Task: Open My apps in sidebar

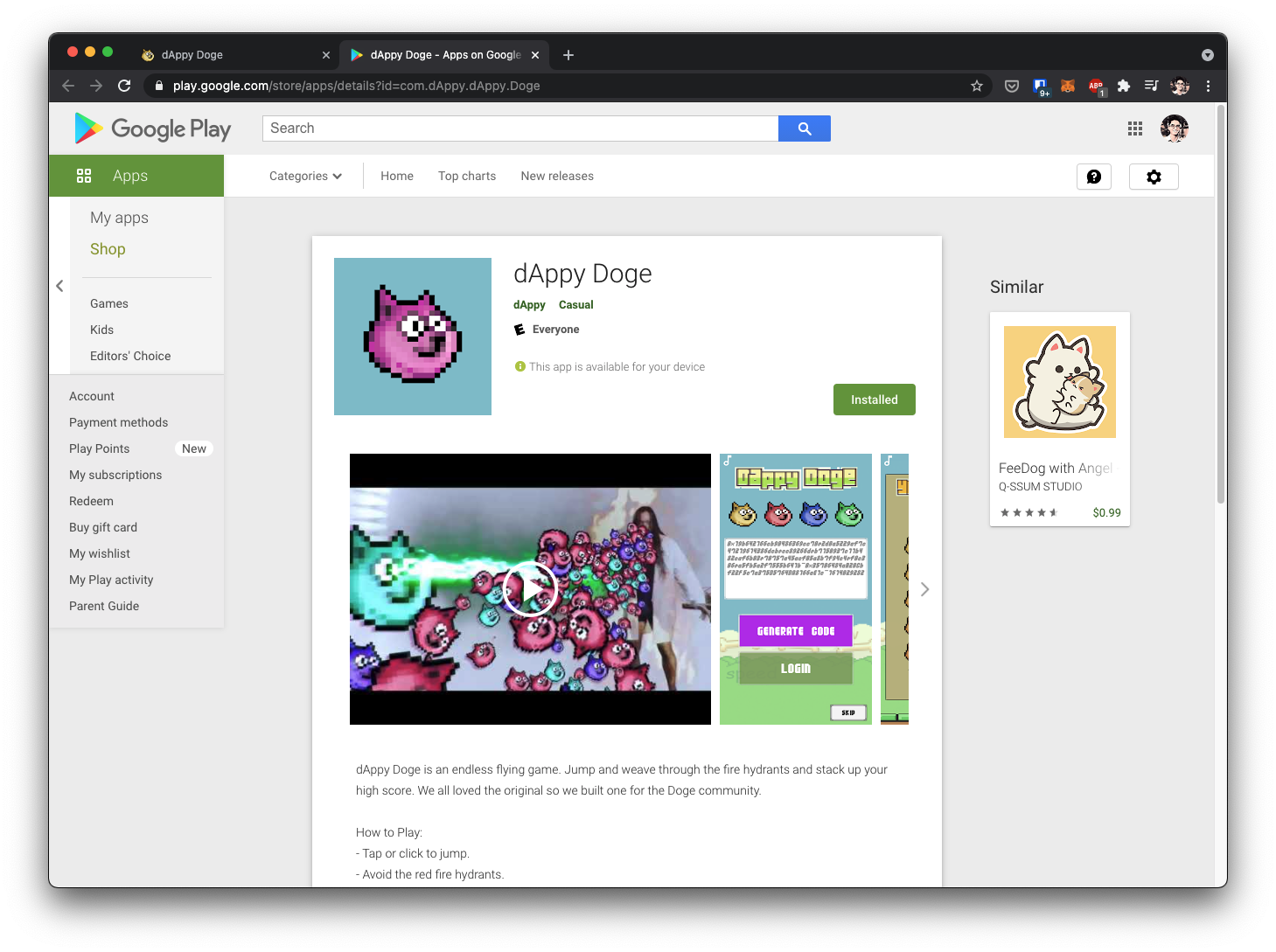Action: [119, 218]
